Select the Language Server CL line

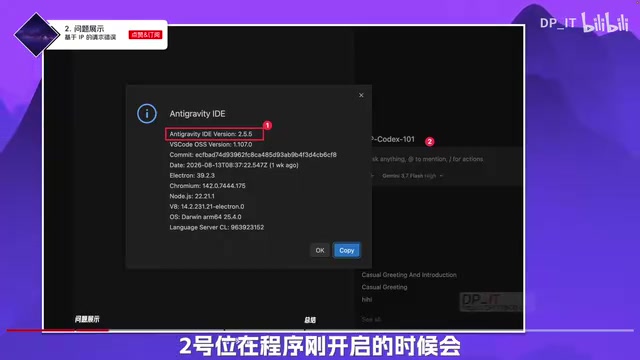point(217,227)
